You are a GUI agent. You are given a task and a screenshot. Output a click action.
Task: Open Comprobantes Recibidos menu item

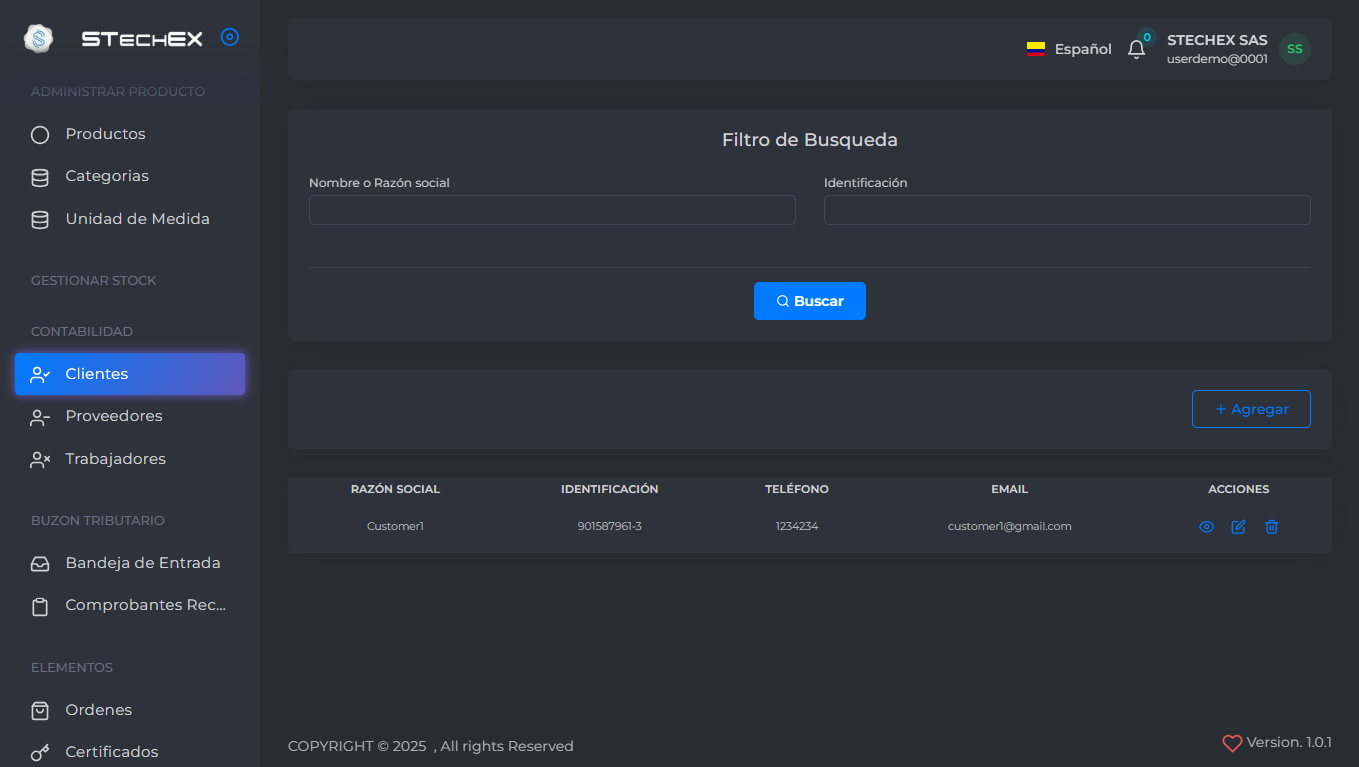(145, 605)
